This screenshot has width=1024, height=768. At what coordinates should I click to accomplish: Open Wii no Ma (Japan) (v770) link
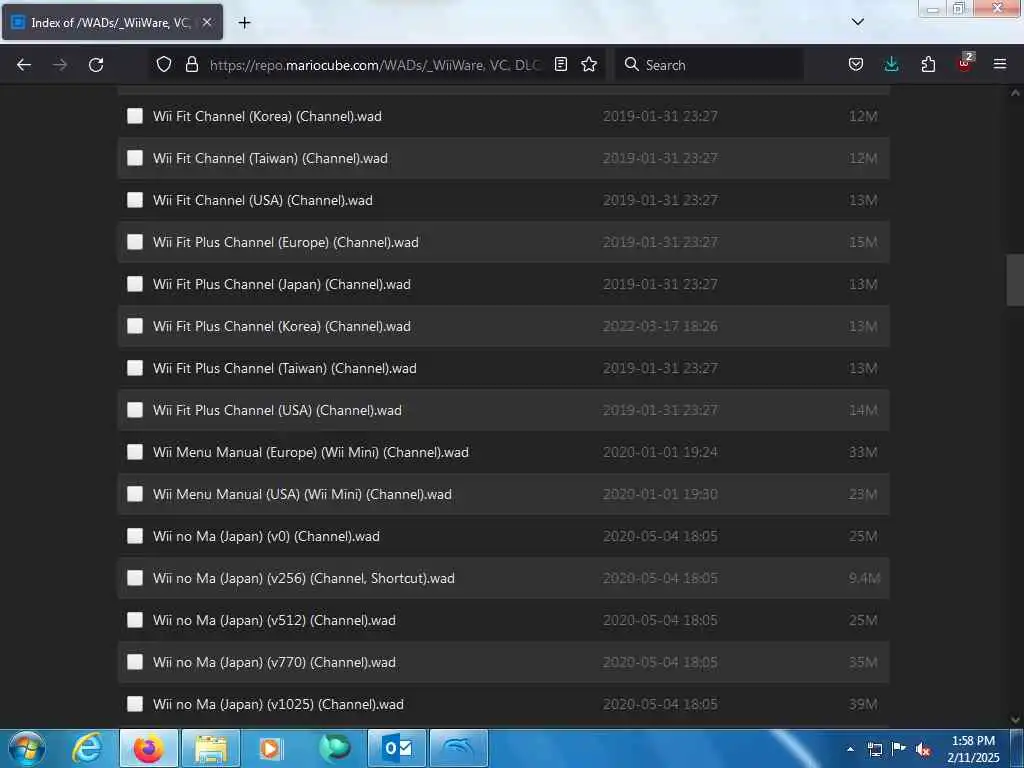coord(274,662)
